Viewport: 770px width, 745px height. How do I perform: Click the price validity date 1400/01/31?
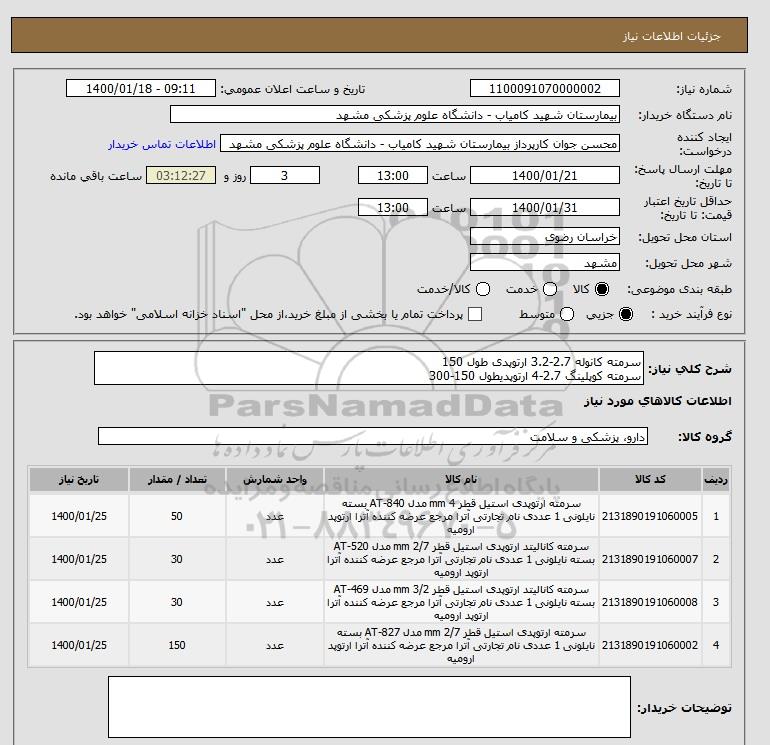pyautogui.click(x=545, y=207)
